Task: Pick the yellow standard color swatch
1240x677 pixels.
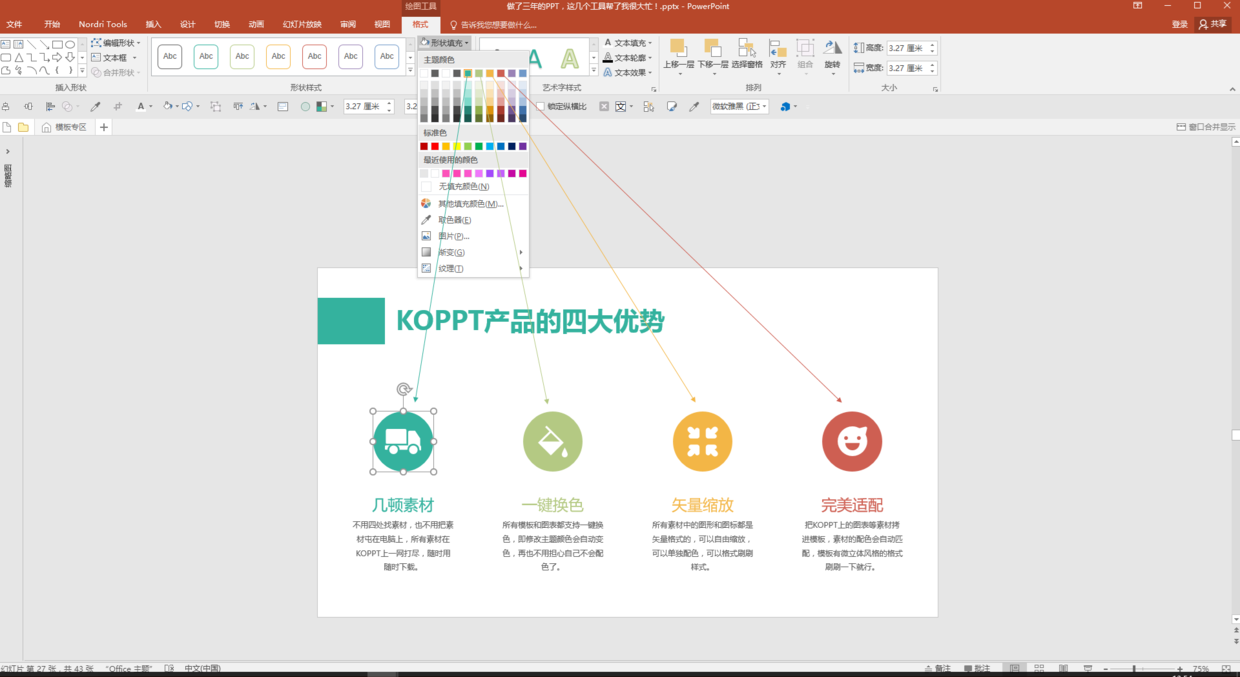Action: pyautogui.click(x=456, y=146)
